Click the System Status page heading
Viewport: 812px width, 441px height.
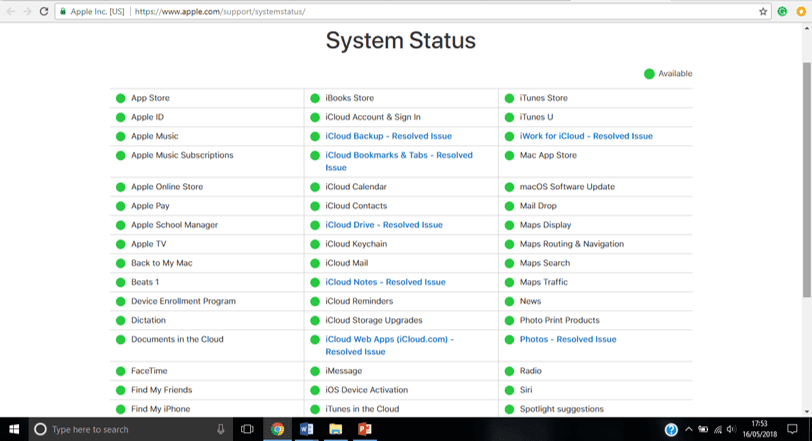point(401,40)
